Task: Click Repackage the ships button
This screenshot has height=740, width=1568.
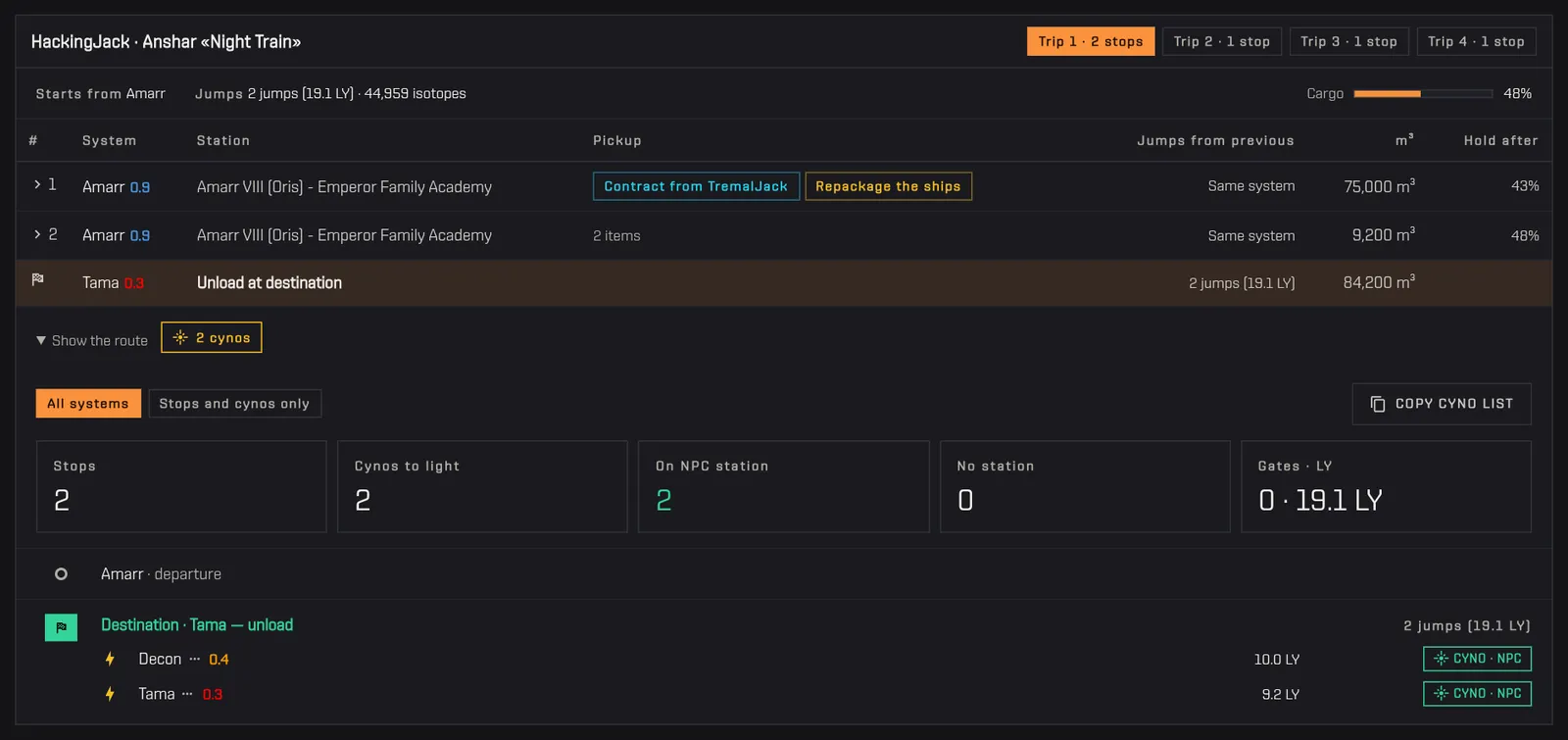Action: click(x=888, y=186)
